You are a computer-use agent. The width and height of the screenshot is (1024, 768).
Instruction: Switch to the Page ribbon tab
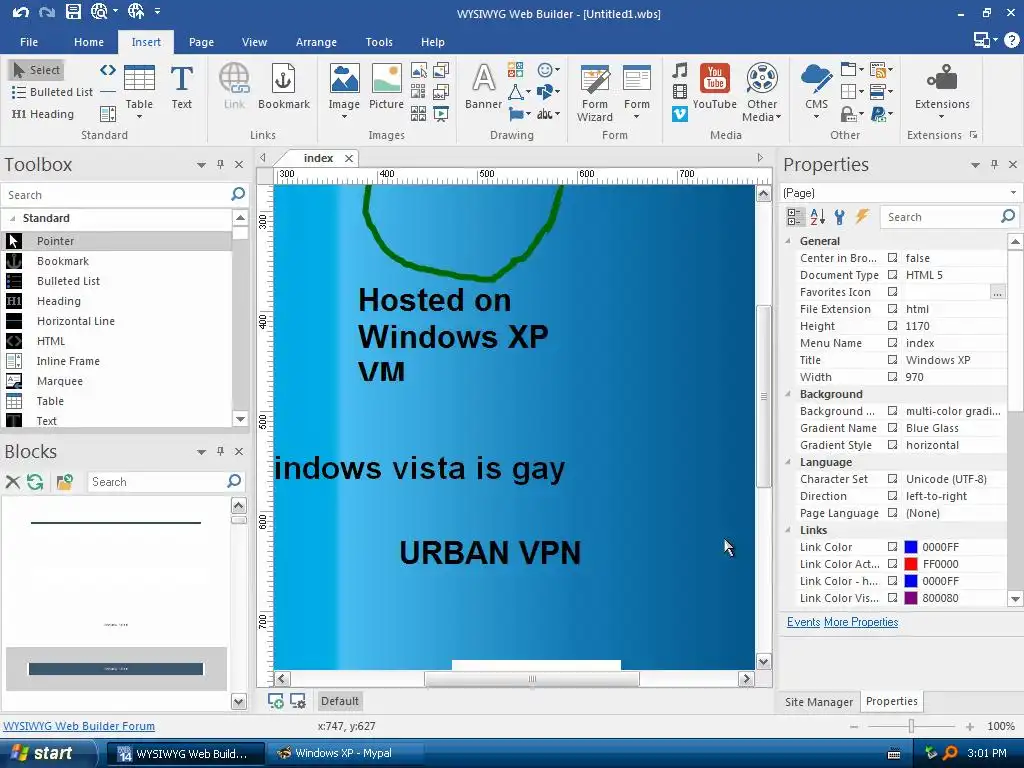point(201,42)
